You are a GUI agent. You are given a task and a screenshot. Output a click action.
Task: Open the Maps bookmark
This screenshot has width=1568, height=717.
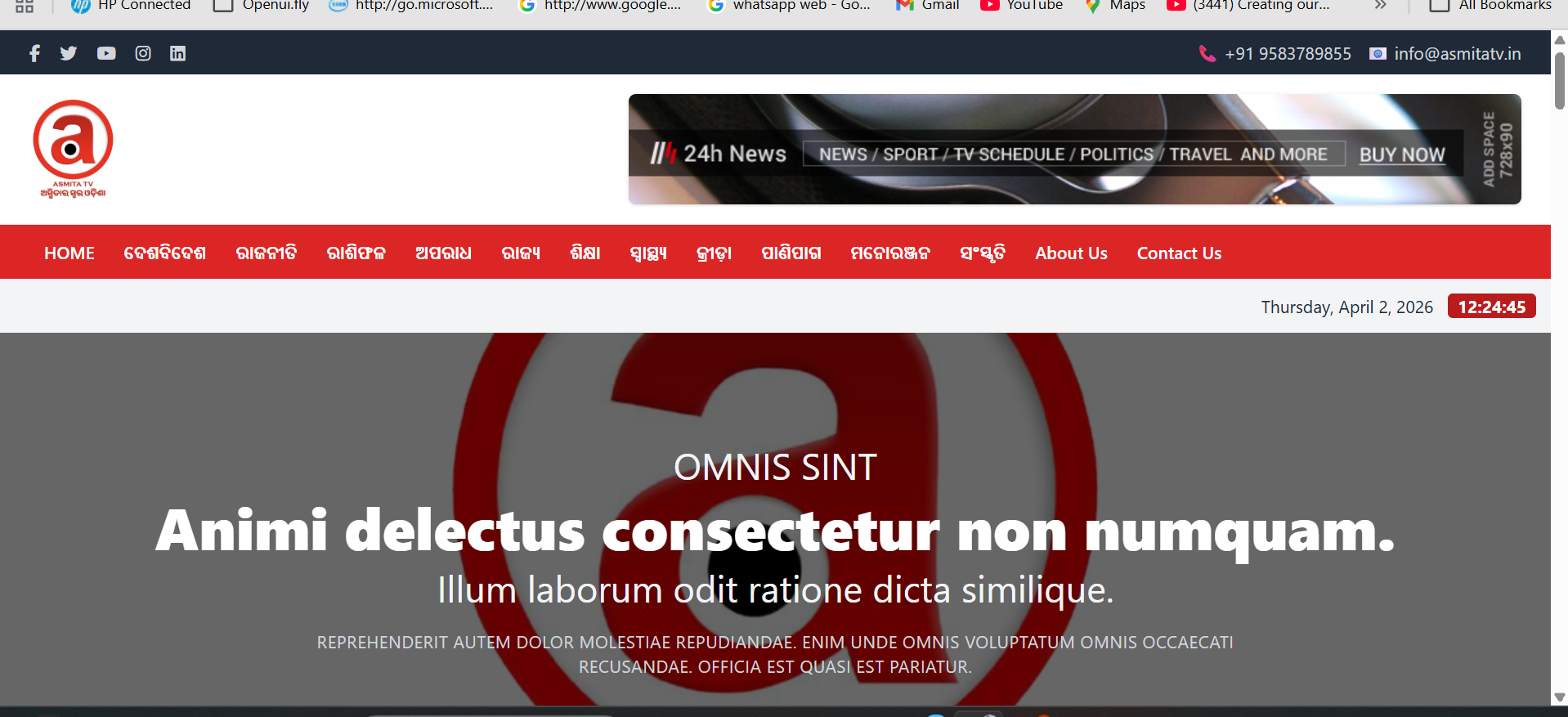(1116, 6)
